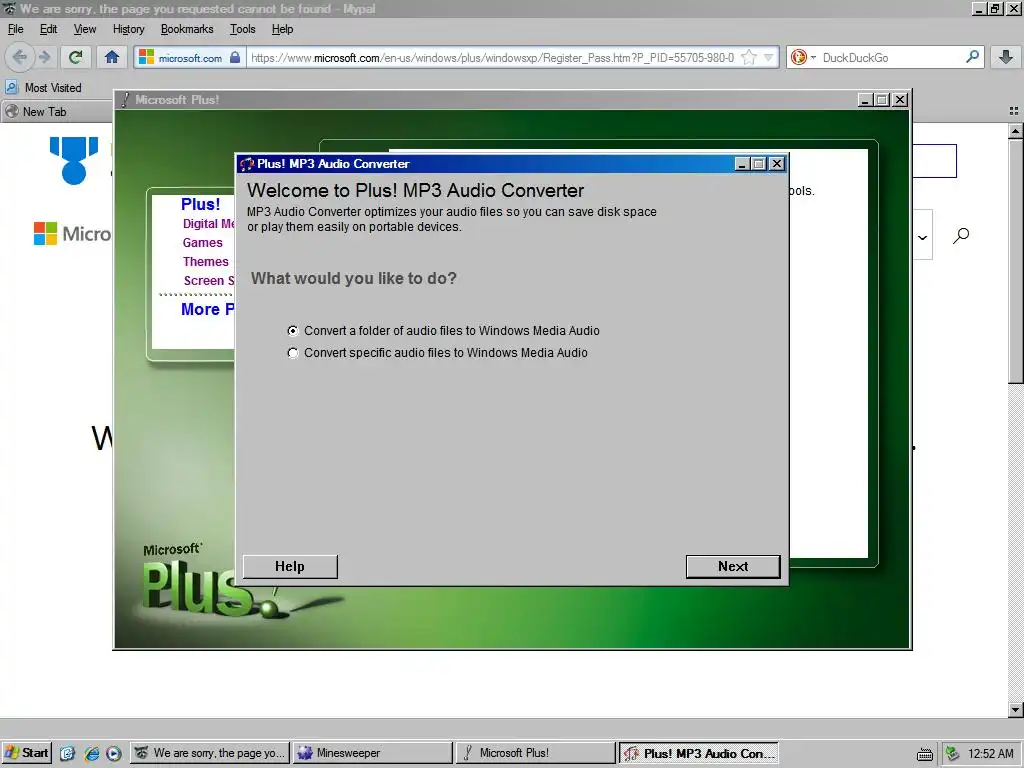Switch to Minesweeper on the taskbar
1024x768 pixels.
(372, 753)
